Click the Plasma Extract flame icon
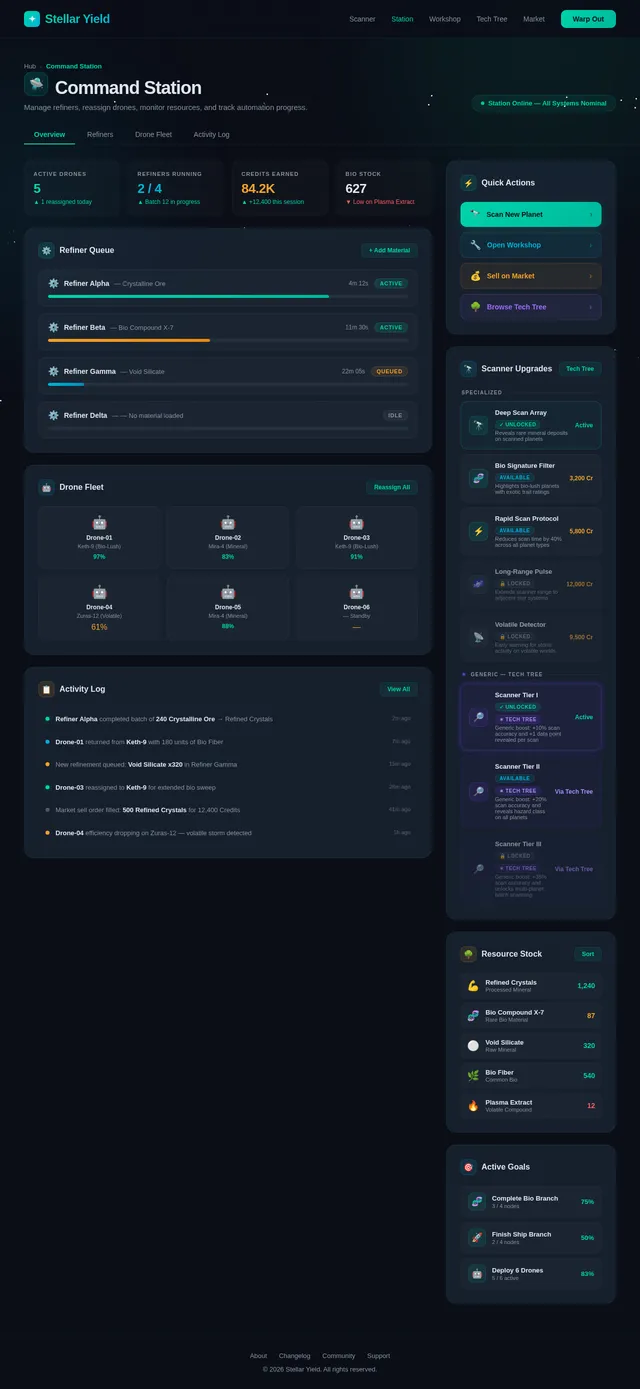The image size is (640, 1389). pyautogui.click(x=473, y=1105)
